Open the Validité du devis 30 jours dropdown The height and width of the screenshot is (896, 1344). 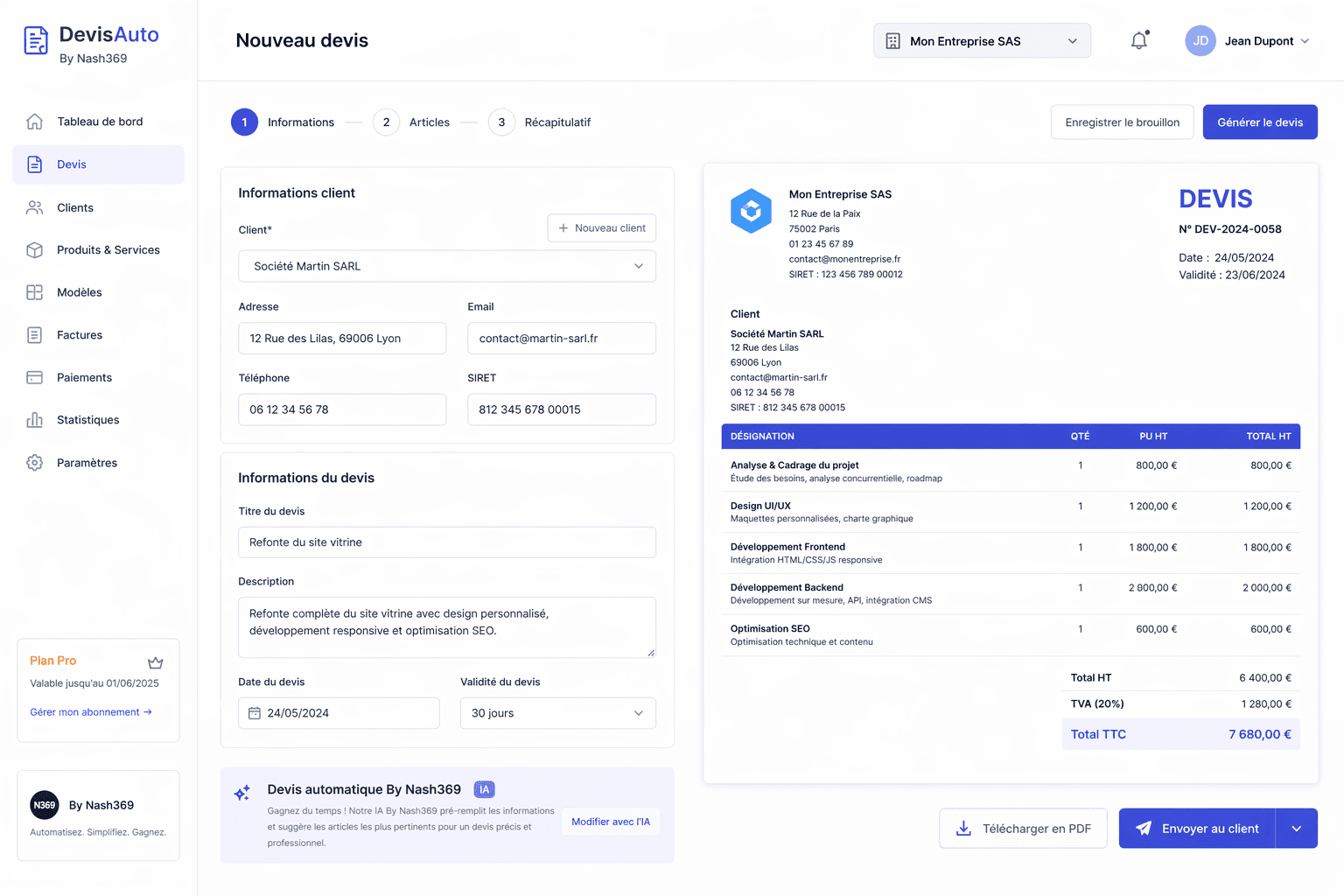557,713
